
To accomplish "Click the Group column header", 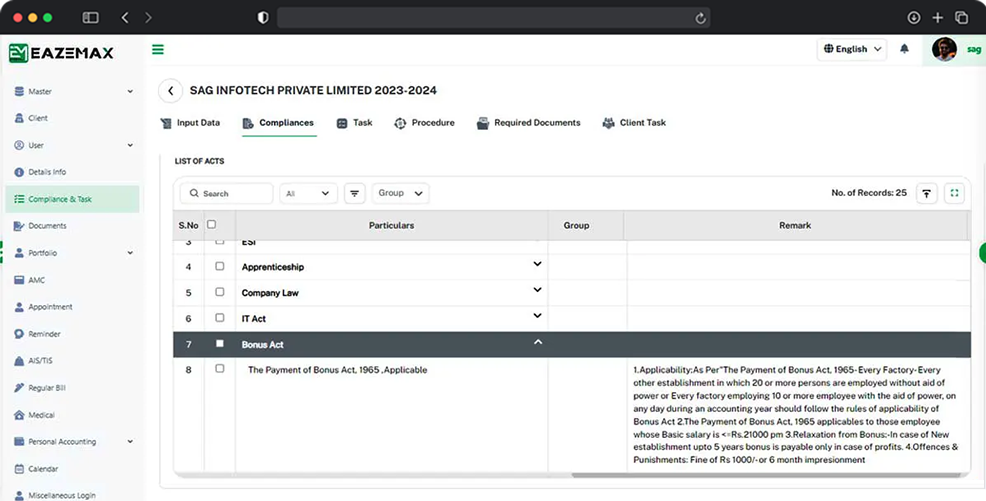I will (576, 225).
